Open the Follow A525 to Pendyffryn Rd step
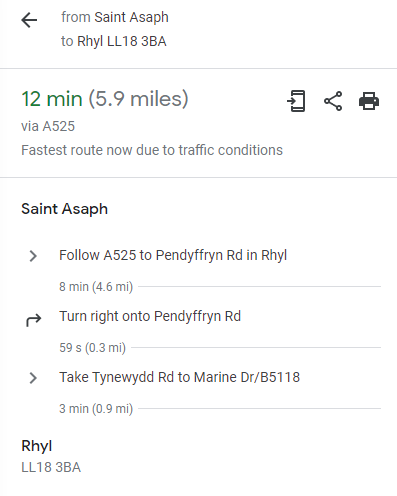397x496 pixels. coord(173,255)
